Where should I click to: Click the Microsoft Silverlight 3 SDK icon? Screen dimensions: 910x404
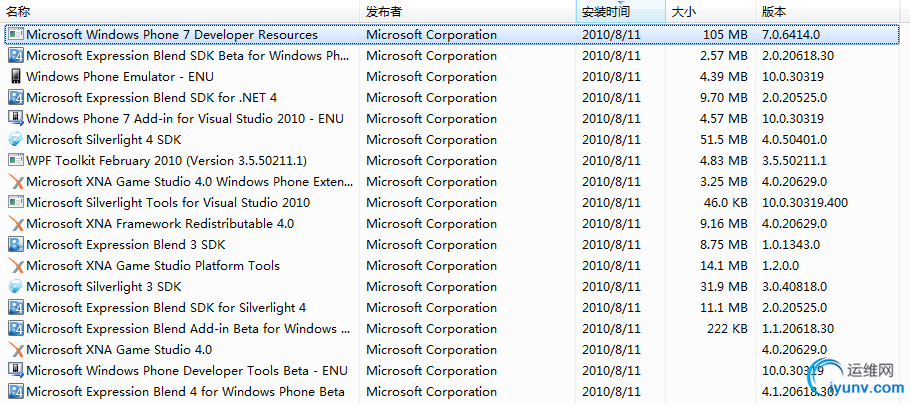point(16,286)
